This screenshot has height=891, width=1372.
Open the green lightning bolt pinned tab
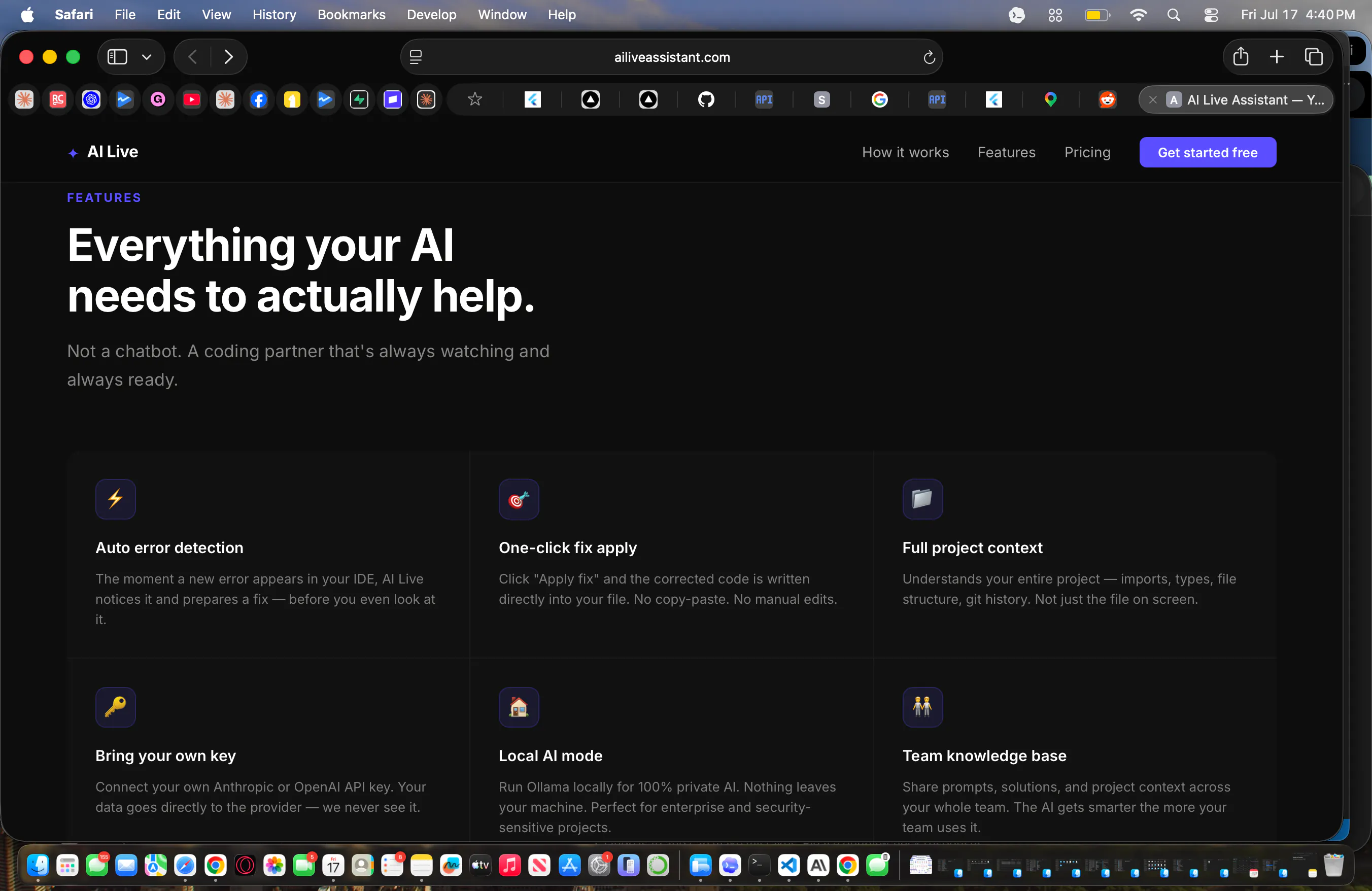359,99
